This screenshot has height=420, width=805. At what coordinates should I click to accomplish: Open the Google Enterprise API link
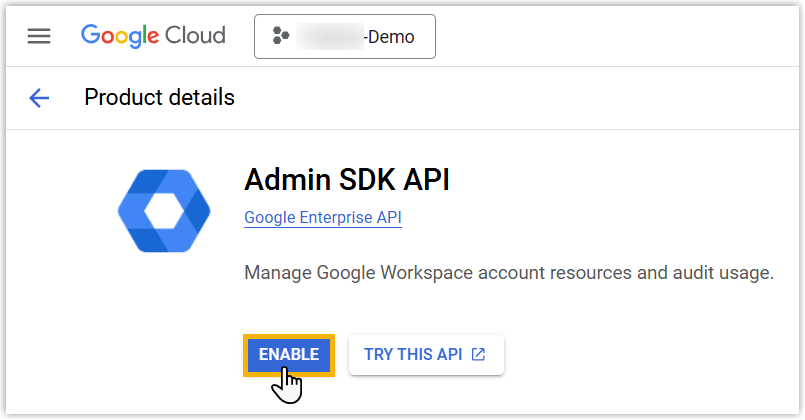pos(323,218)
